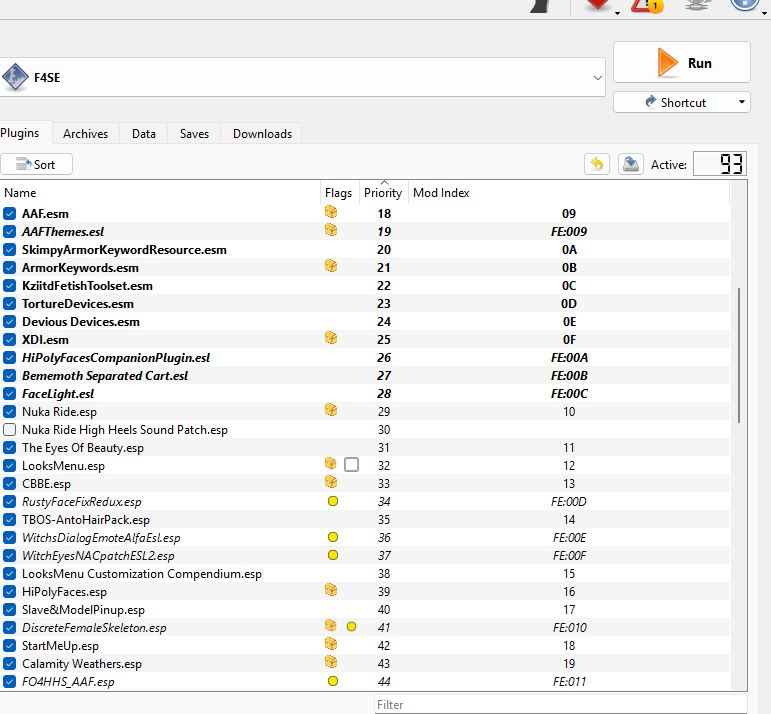The width and height of the screenshot is (771, 714).
Task: Click the plugin list vertical scrollbar
Action: coord(739,355)
